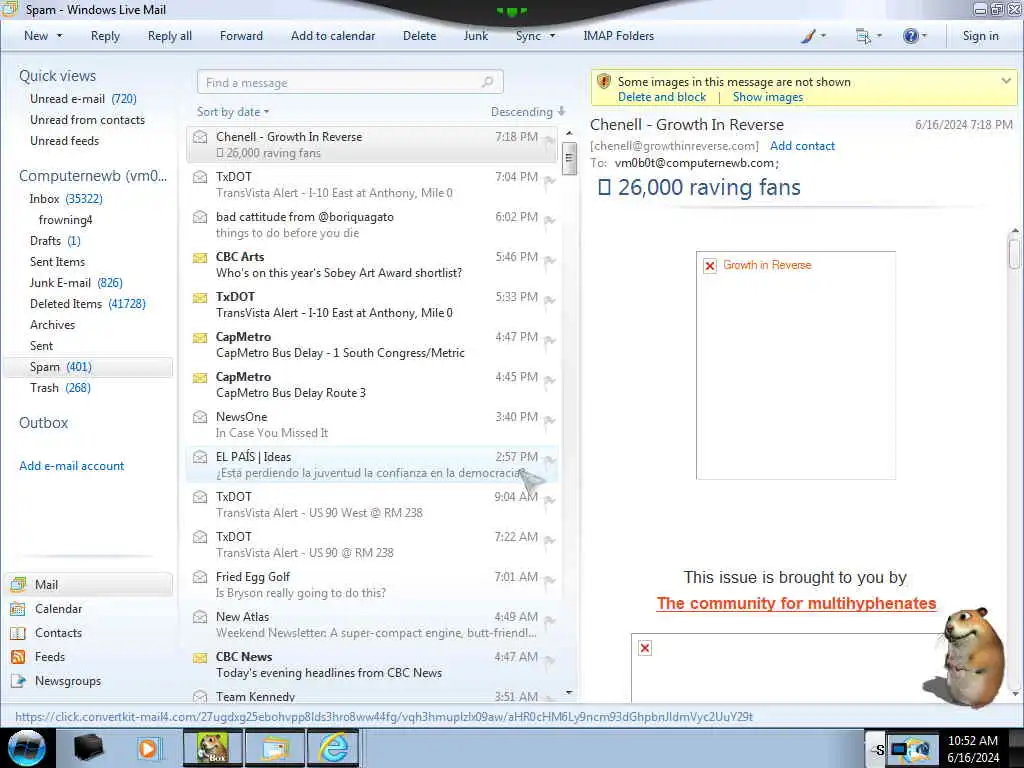The height and width of the screenshot is (768, 1024).
Task: Click Add to calendar
Action: pos(333,36)
